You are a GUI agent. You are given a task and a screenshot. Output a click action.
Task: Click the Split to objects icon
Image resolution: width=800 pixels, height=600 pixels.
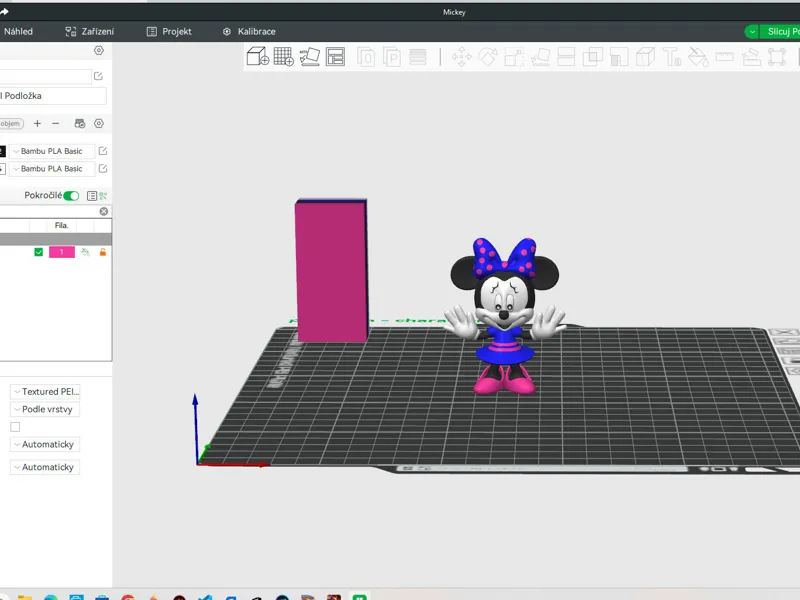coord(366,57)
